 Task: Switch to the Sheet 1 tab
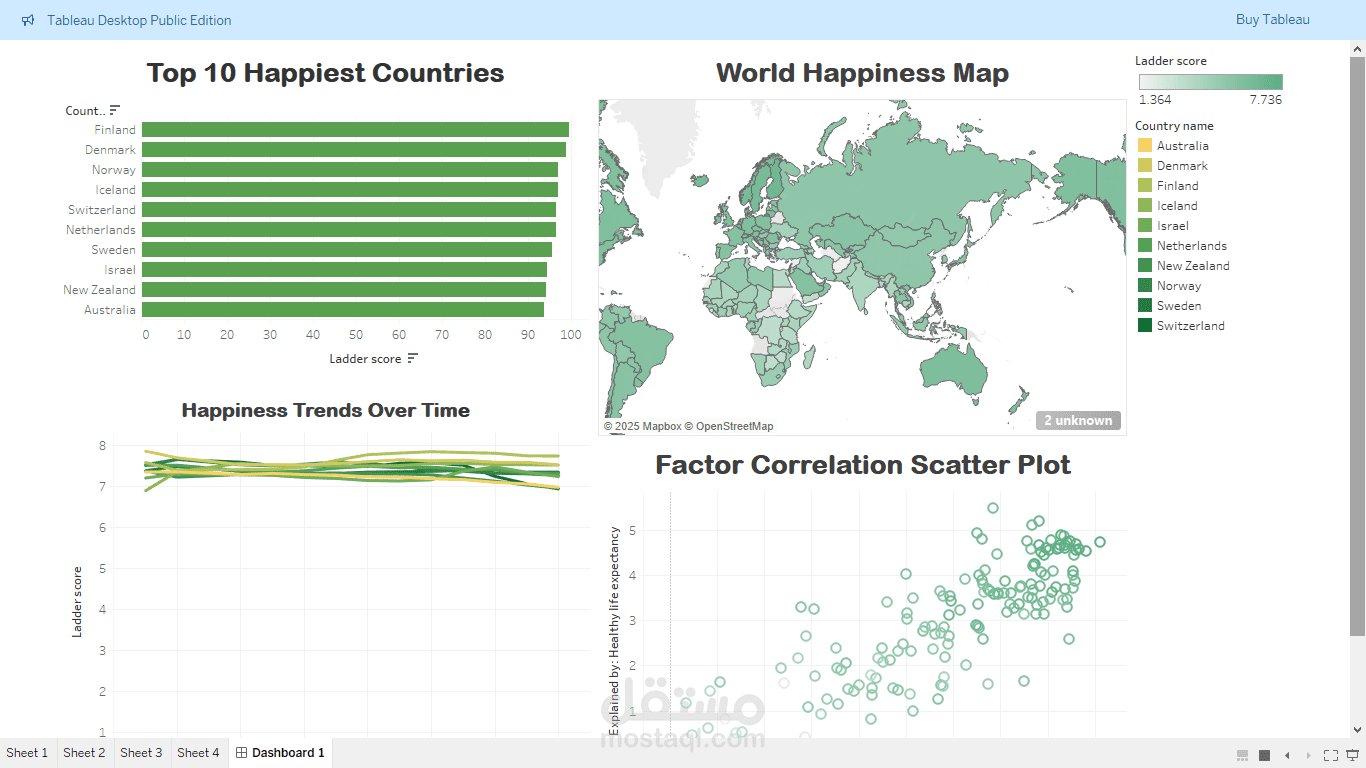click(27, 753)
